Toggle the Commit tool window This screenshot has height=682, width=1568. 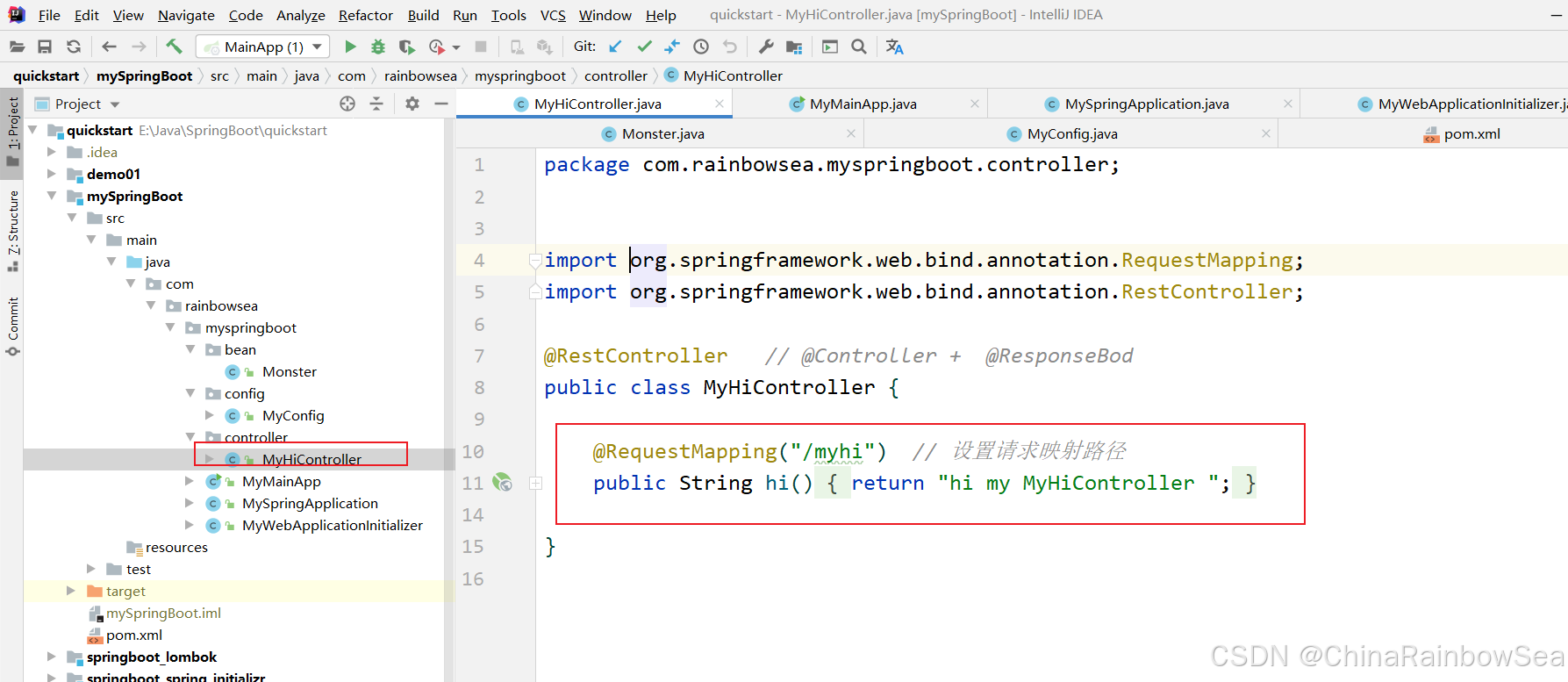pos(13,325)
